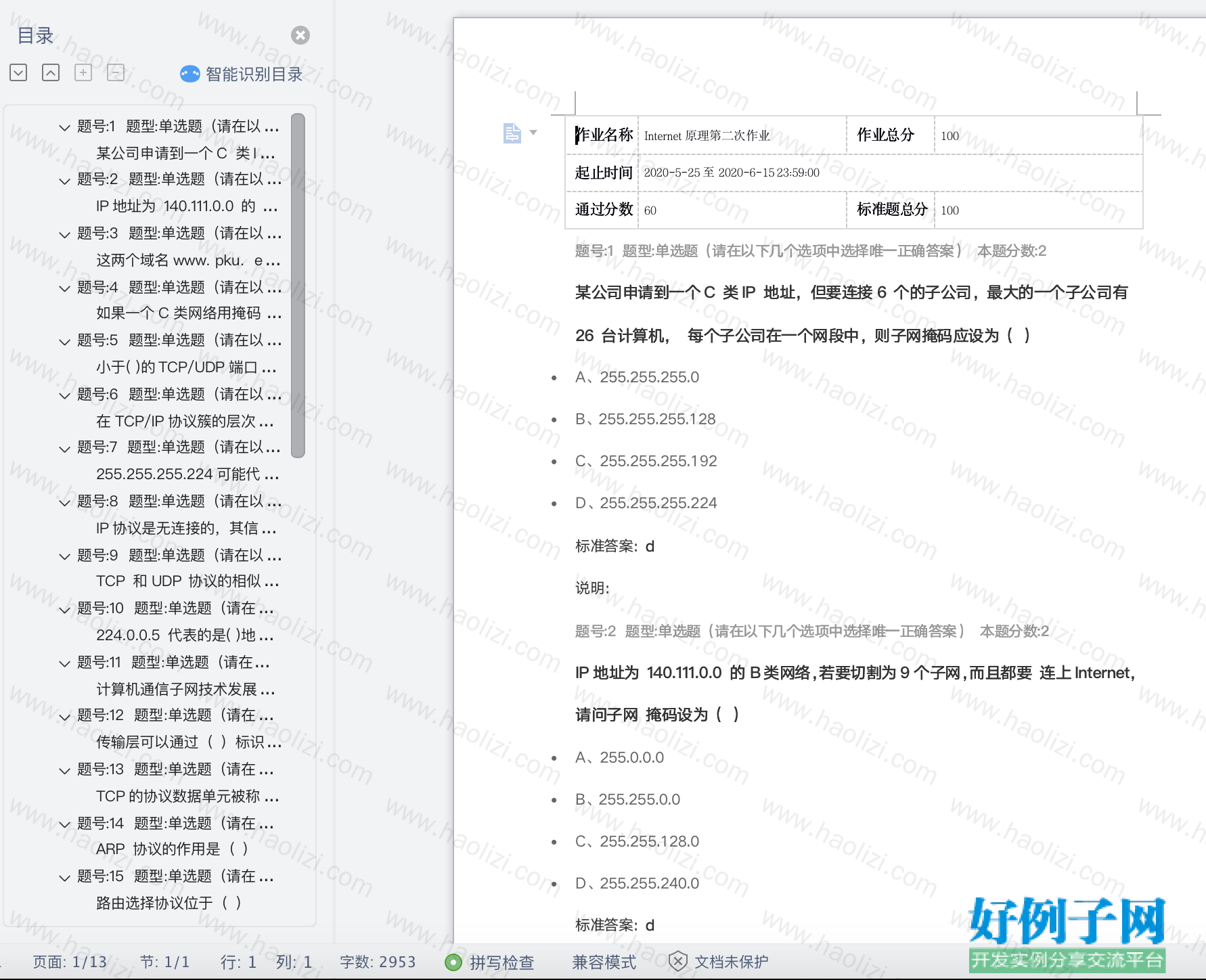Click answer option A、255.255.255.0
The height and width of the screenshot is (980, 1206).
tap(637, 378)
